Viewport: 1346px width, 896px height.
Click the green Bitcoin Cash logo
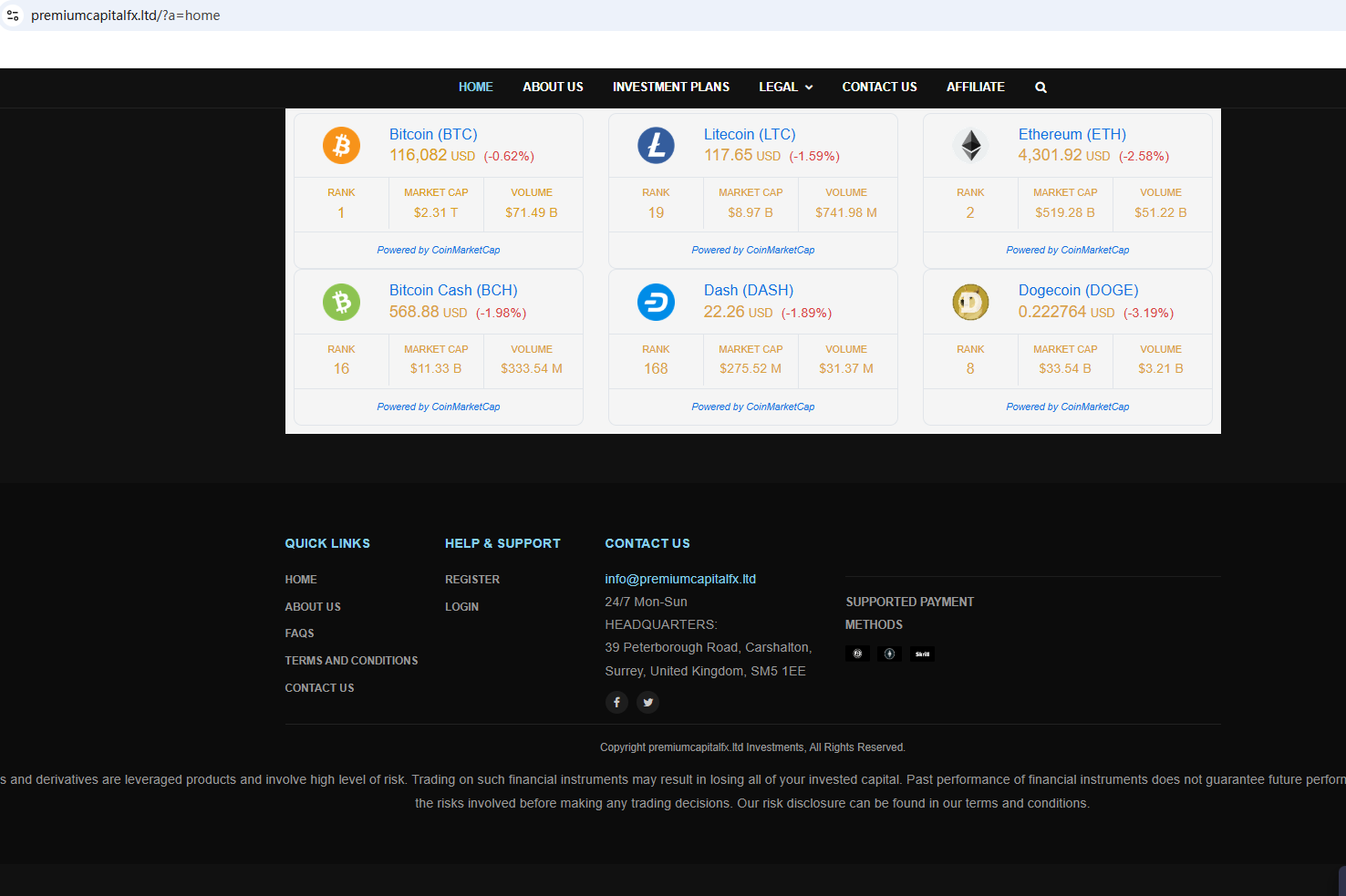tap(341, 302)
